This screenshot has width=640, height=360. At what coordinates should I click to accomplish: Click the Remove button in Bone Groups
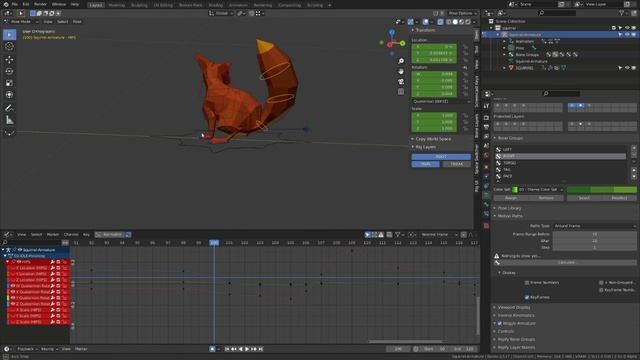(546, 198)
